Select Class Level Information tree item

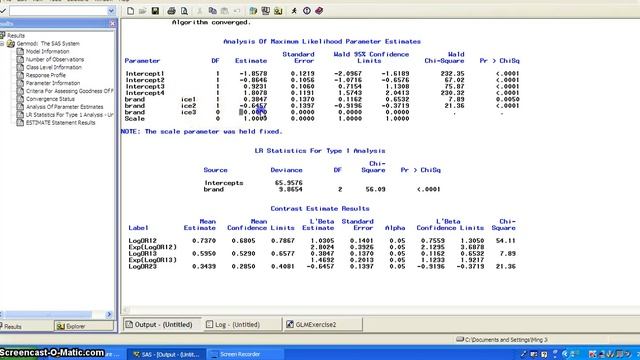pyautogui.click(x=53, y=67)
